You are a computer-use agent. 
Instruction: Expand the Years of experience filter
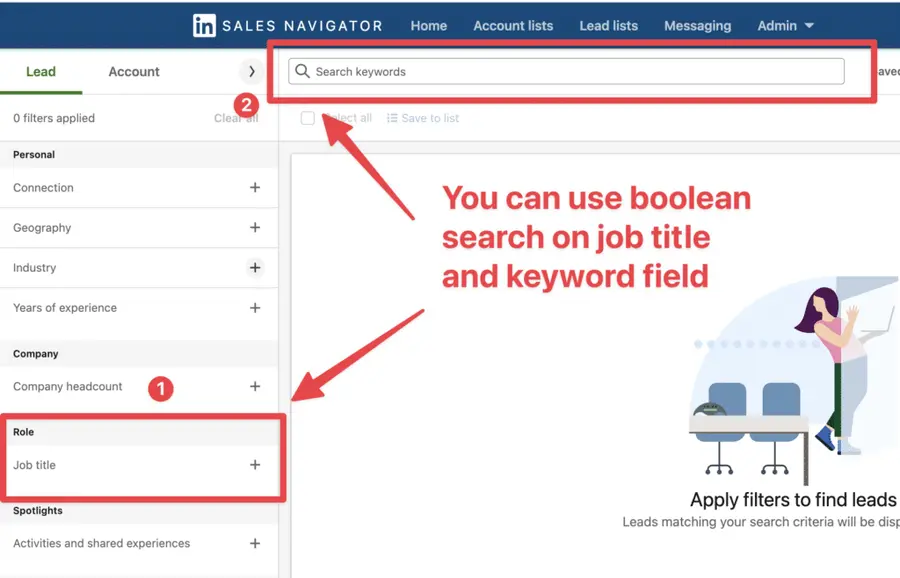(x=255, y=307)
